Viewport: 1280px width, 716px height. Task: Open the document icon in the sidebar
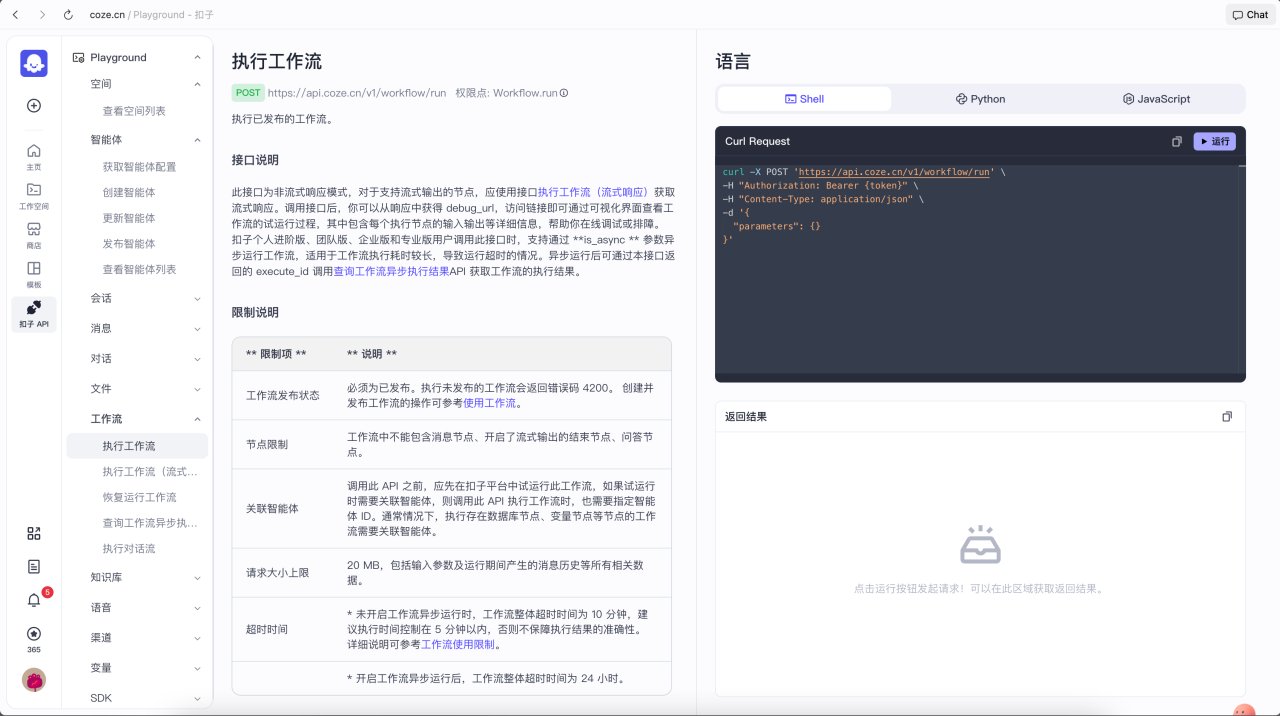(x=34, y=566)
